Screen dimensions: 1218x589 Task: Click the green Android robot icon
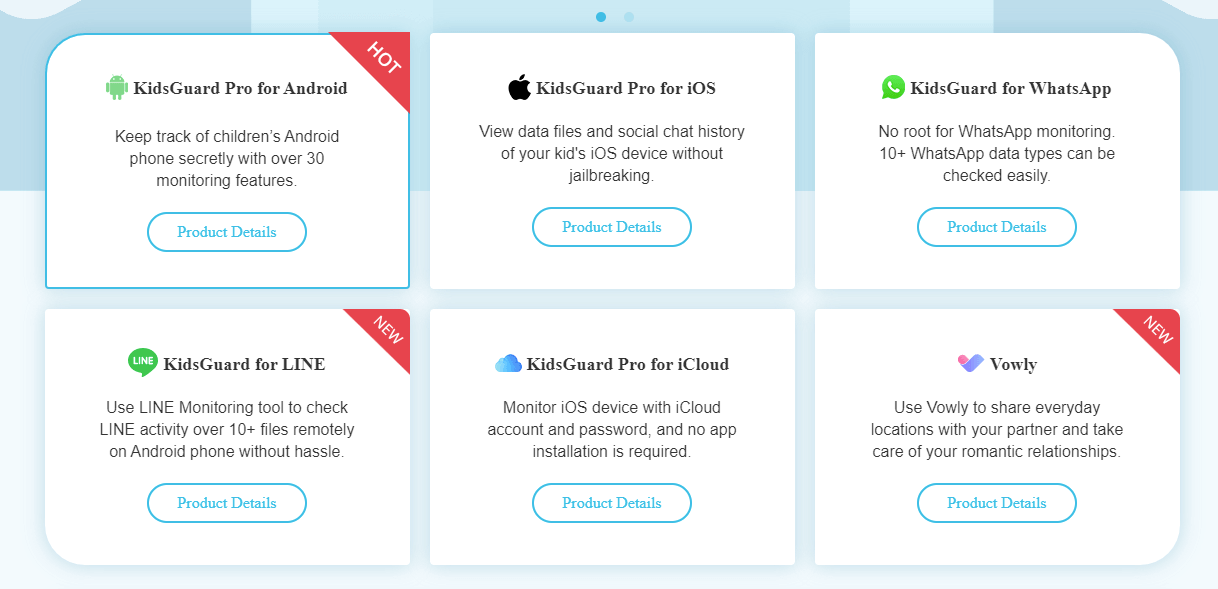pos(117,88)
